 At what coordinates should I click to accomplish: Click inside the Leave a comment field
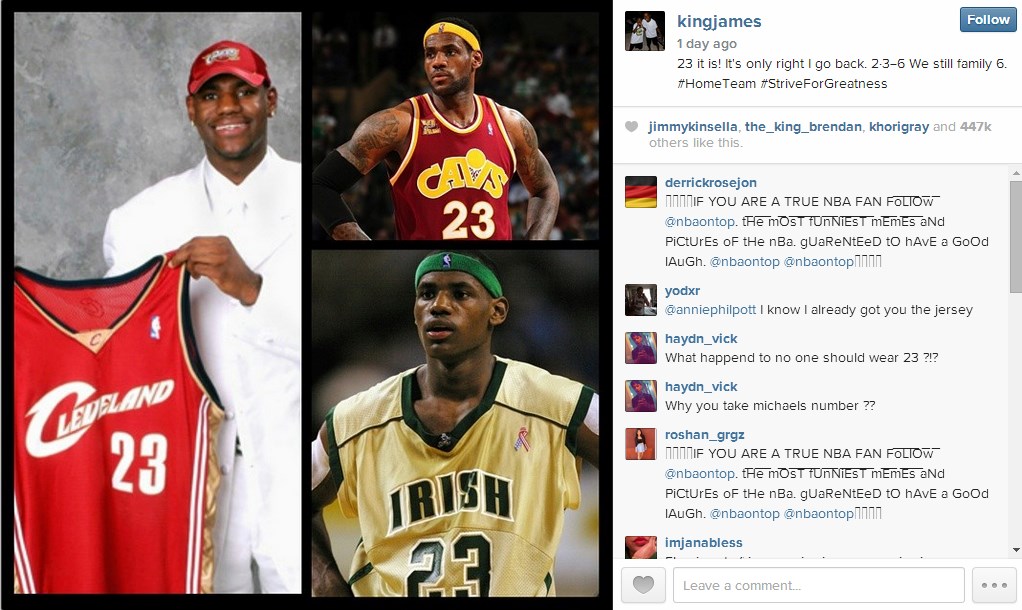click(x=819, y=585)
